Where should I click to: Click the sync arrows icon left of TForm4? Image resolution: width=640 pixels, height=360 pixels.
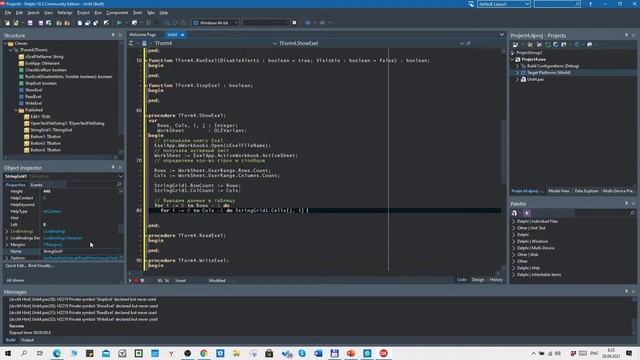[x=131, y=43]
